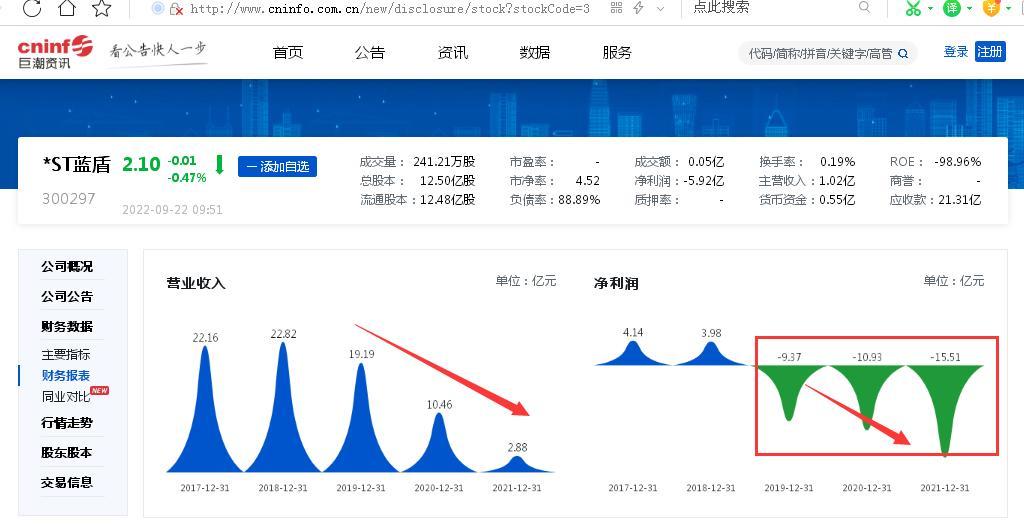Open the 资讯 navigation item
The width and height of the screenshot is (1024, 529).
pyautogui.click(x=453, y=53)
